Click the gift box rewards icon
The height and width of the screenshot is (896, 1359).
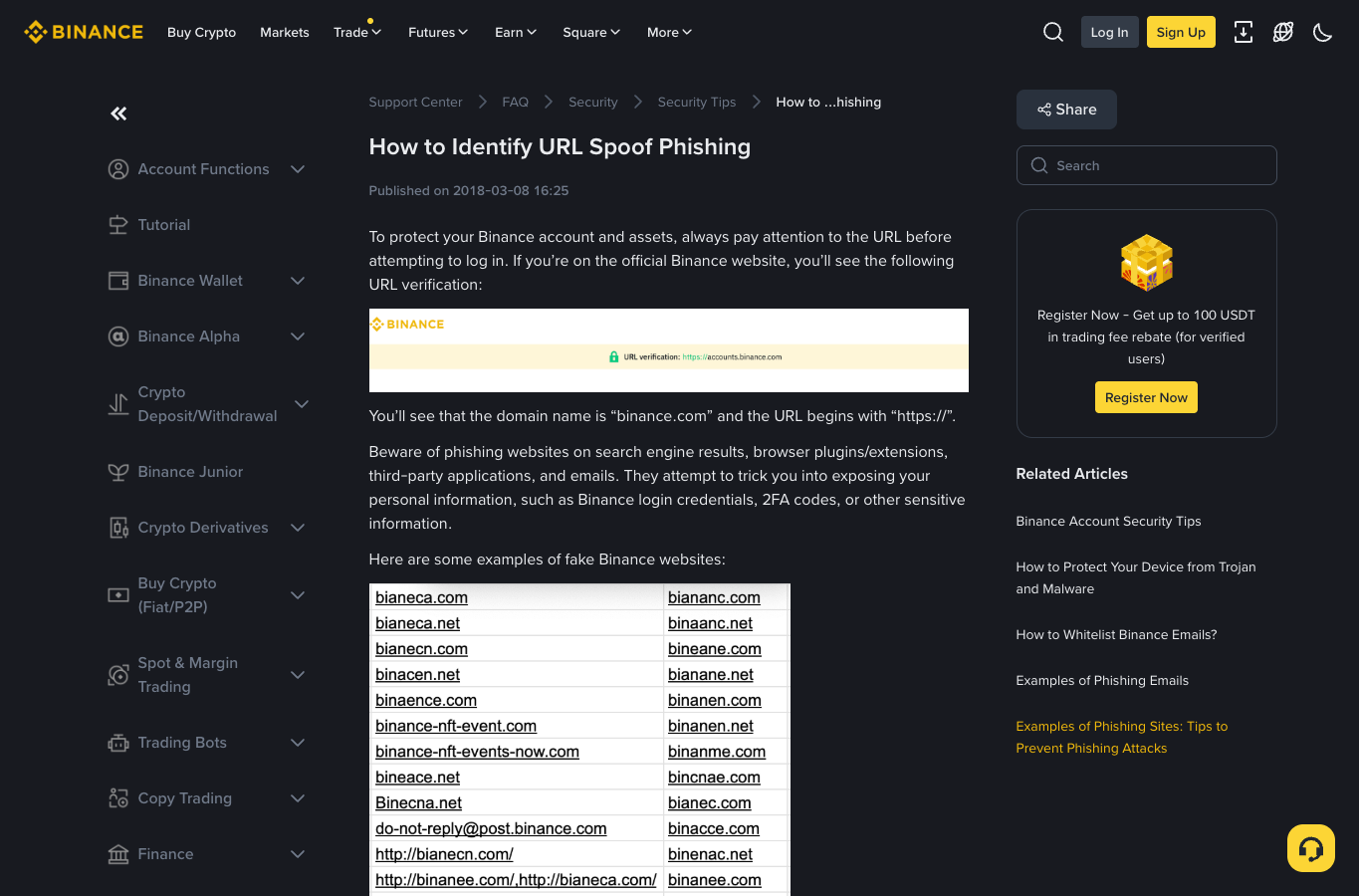click(1147, 263)
